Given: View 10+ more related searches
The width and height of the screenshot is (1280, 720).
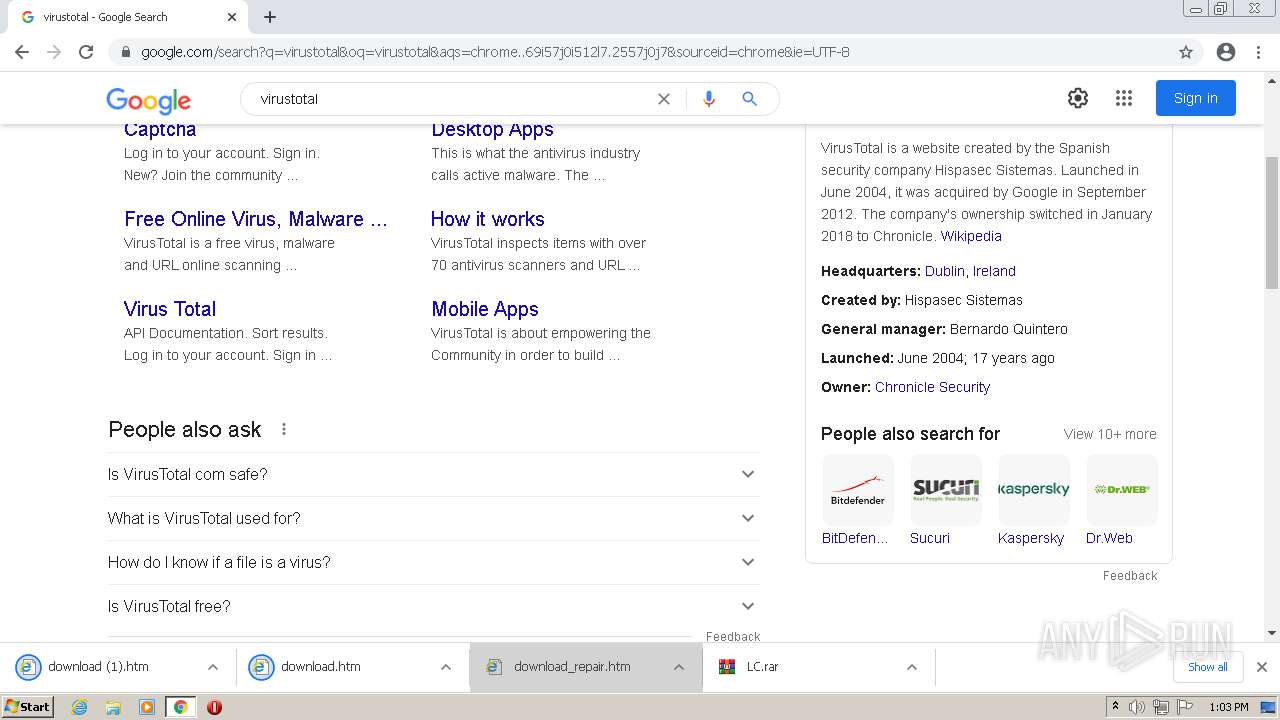Looking at the screenshot, I should click(1110, 434).
